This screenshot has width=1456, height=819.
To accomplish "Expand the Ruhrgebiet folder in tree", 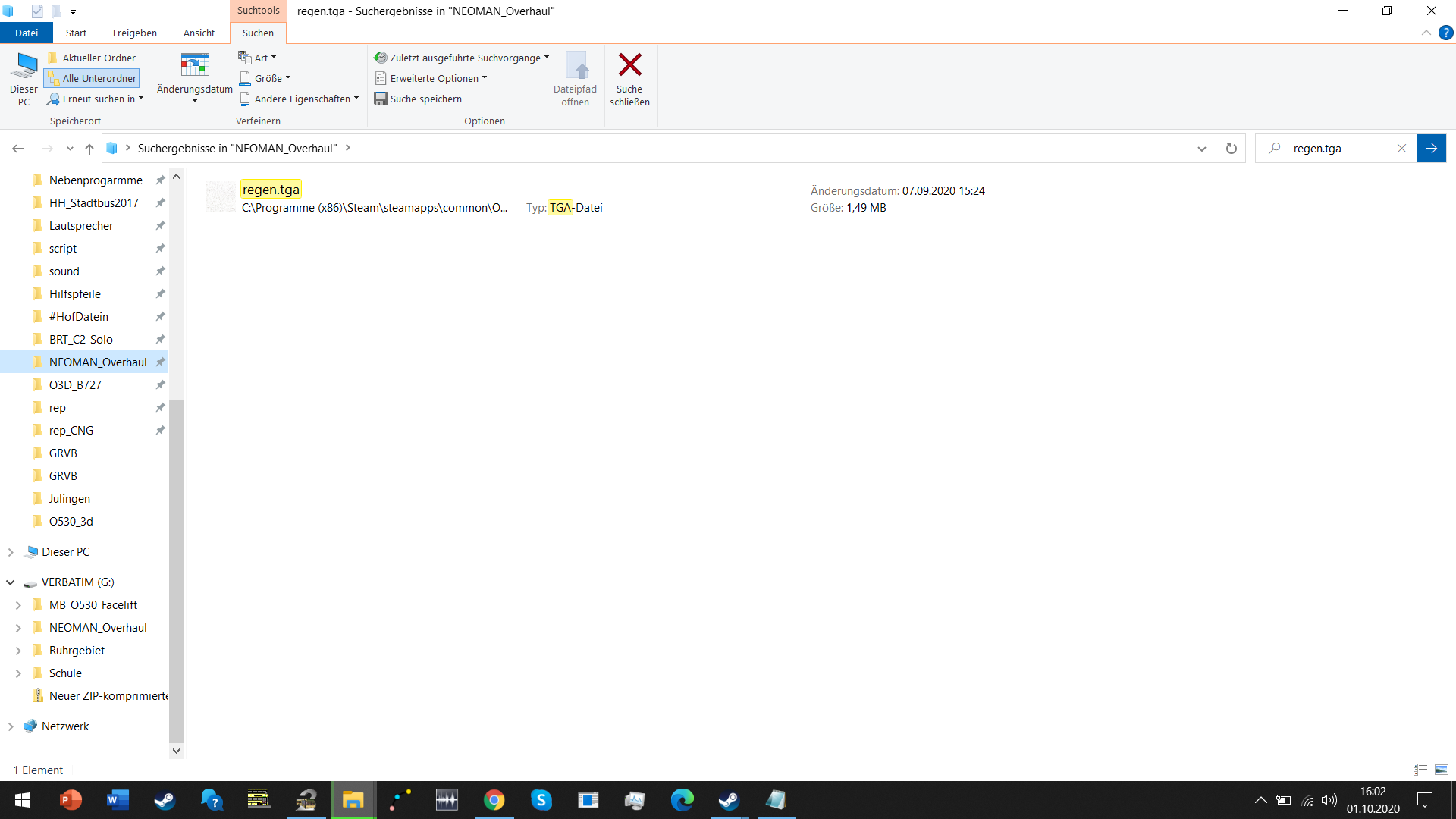I will coord(18,651).
